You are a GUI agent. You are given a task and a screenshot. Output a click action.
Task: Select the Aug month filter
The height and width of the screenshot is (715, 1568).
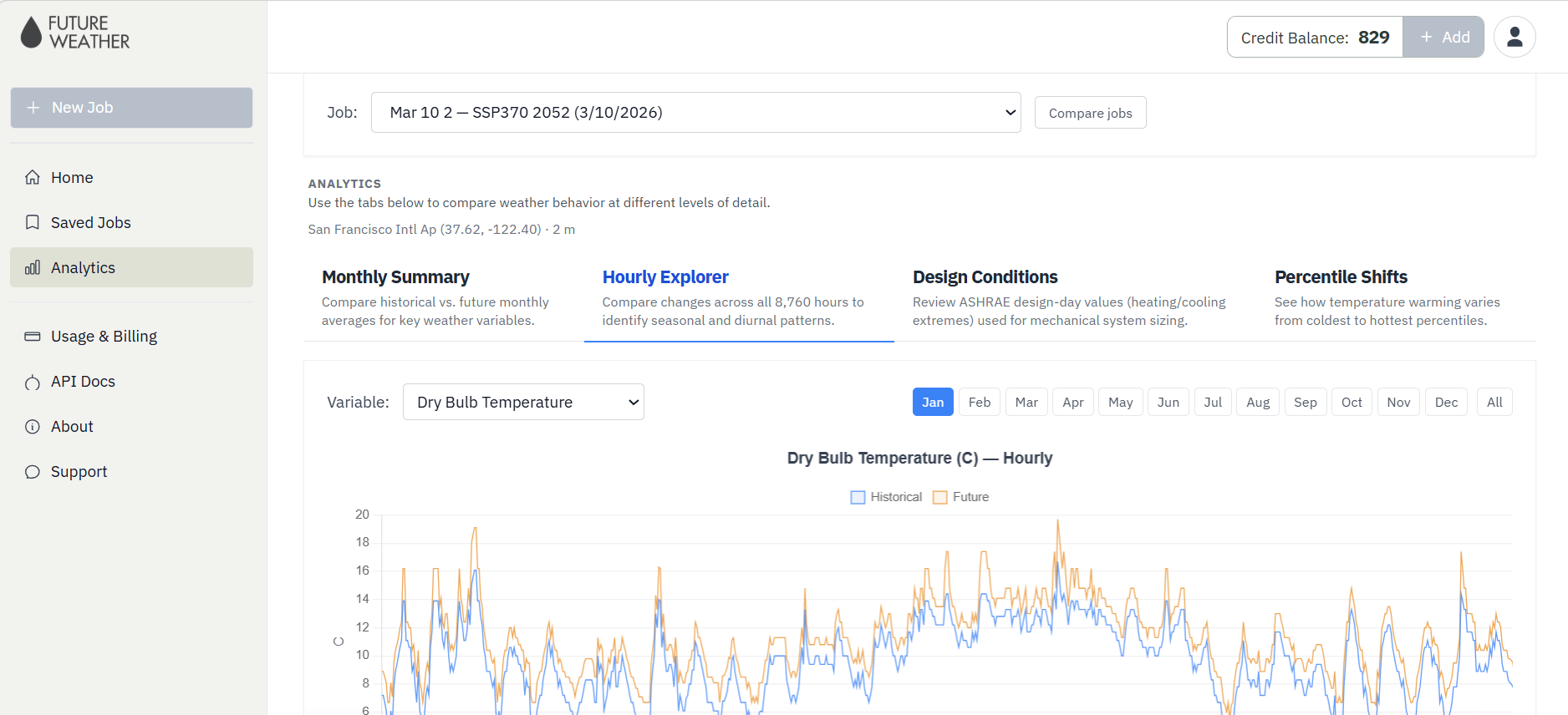coord(1258,402)
